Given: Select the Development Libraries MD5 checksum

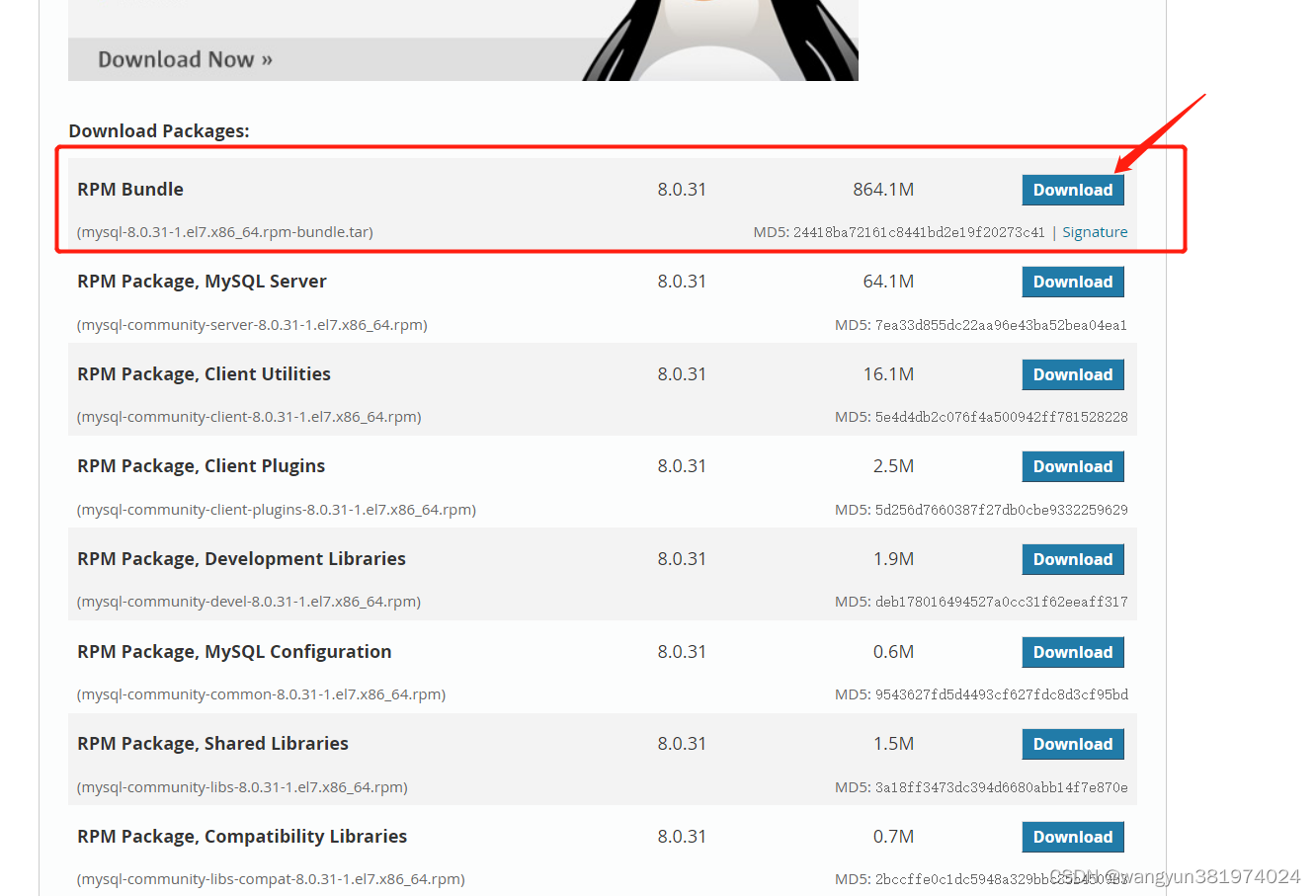Looking at the screenshot, I should tap(1001, 602).
